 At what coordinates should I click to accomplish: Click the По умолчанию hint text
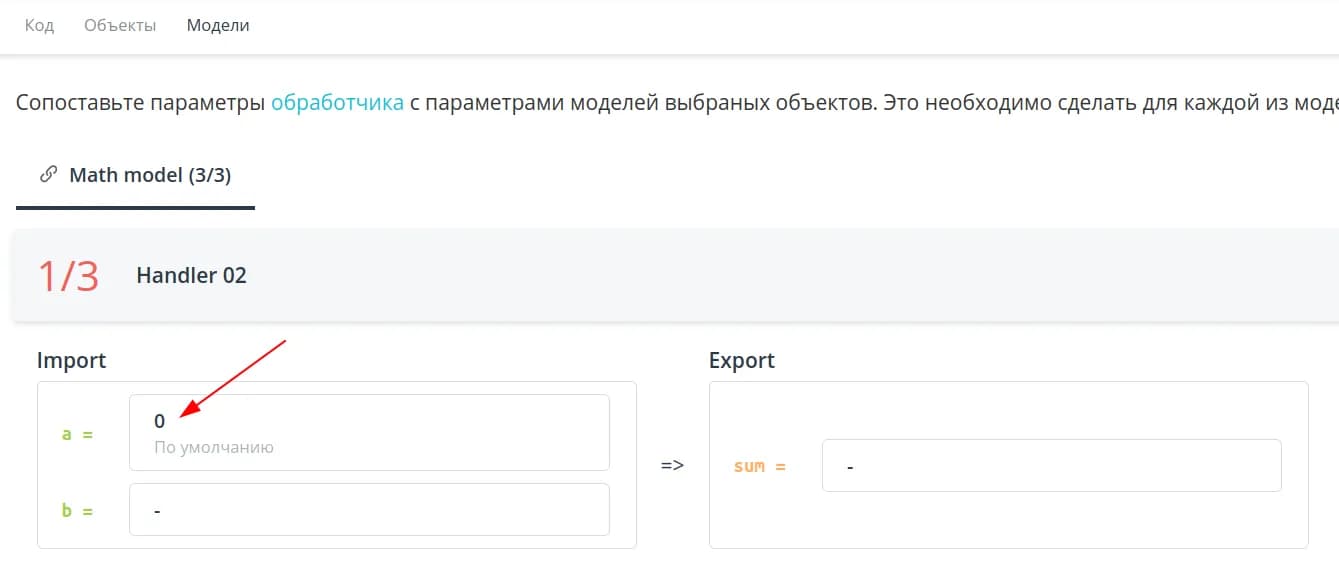[x=214, y=448]
